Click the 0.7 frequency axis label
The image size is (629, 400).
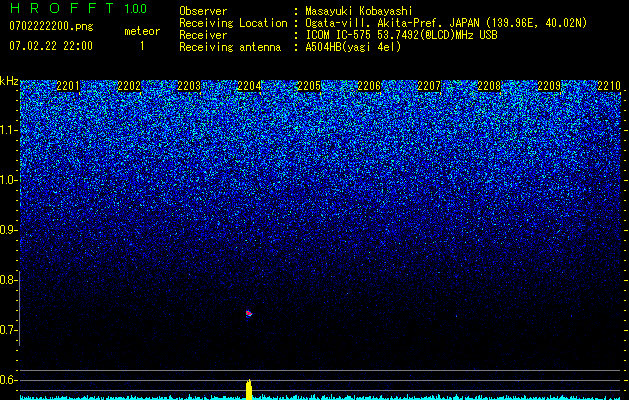(x=7, y=330)
